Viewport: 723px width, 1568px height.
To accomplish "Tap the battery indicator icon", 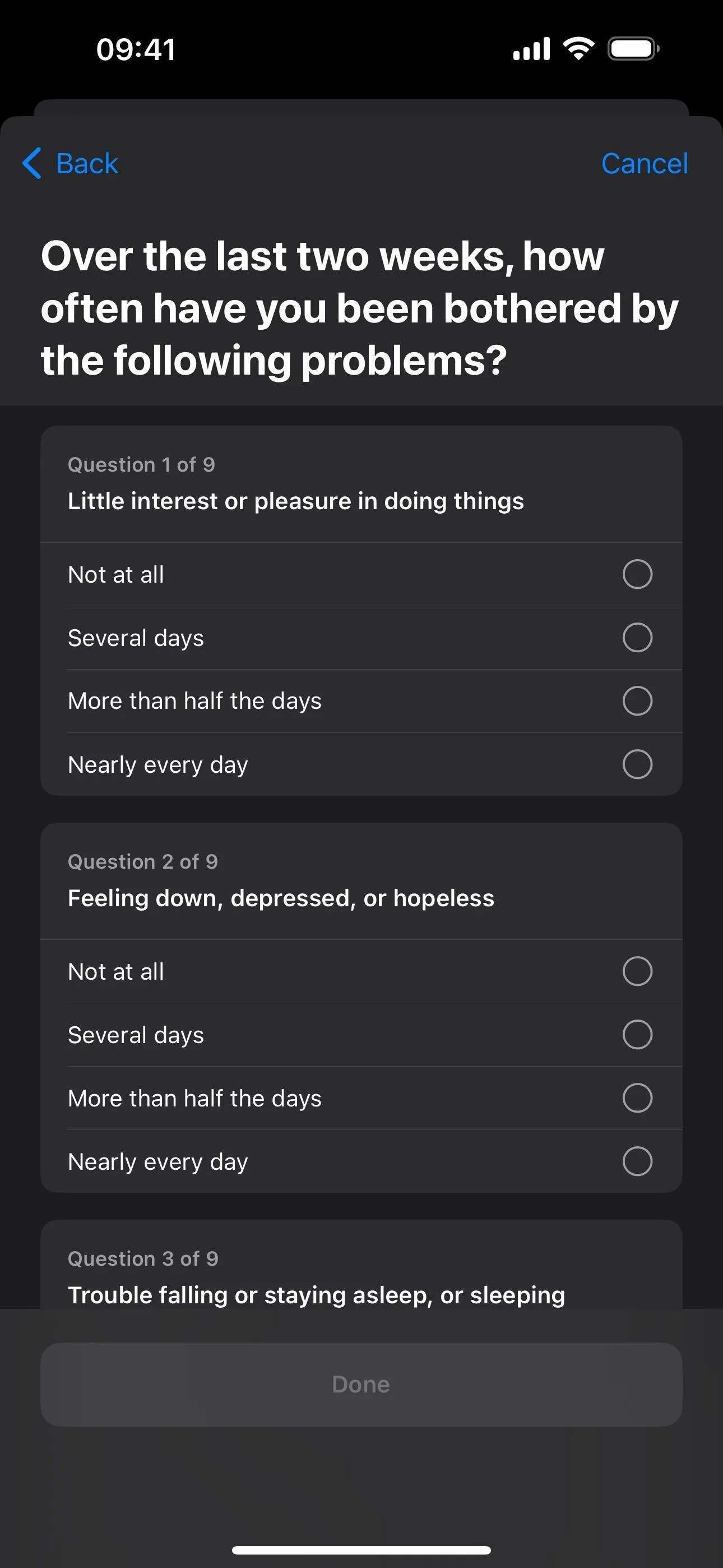I will (x=633, y=49).
